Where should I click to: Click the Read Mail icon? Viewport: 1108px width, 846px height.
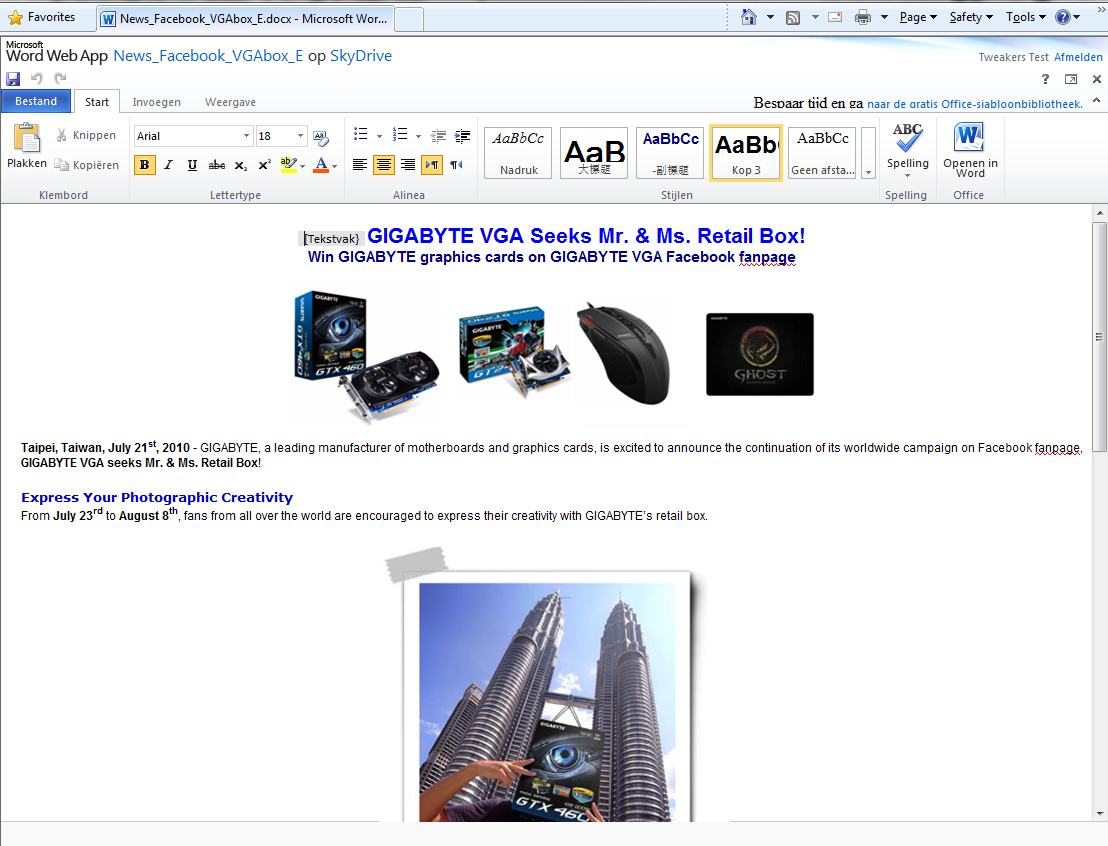point(835,17)
